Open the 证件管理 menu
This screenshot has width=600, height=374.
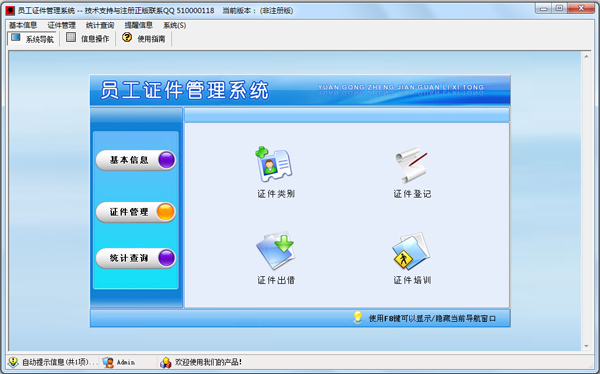point(61,25)
